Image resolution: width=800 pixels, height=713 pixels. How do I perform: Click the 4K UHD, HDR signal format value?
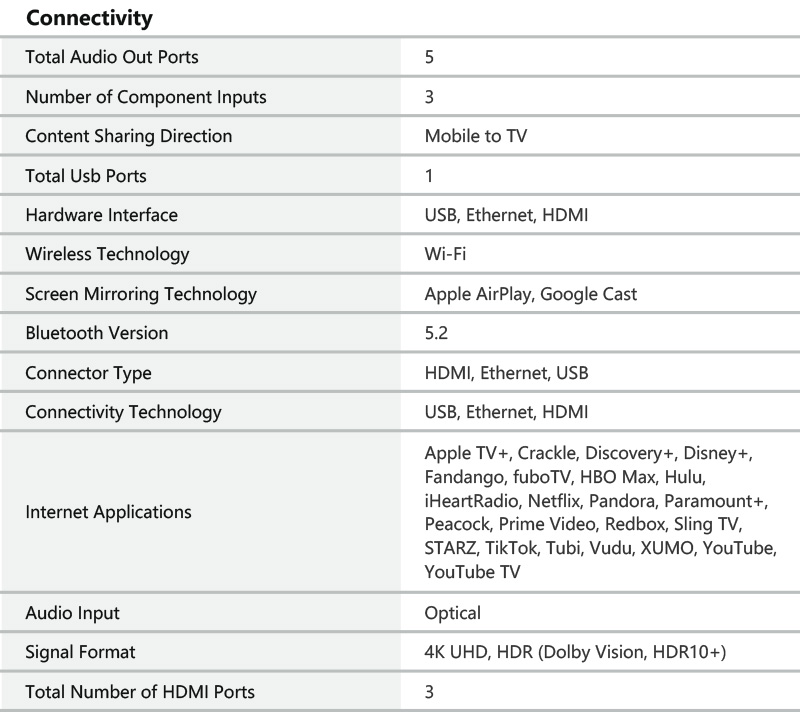(x=575, y=652)
